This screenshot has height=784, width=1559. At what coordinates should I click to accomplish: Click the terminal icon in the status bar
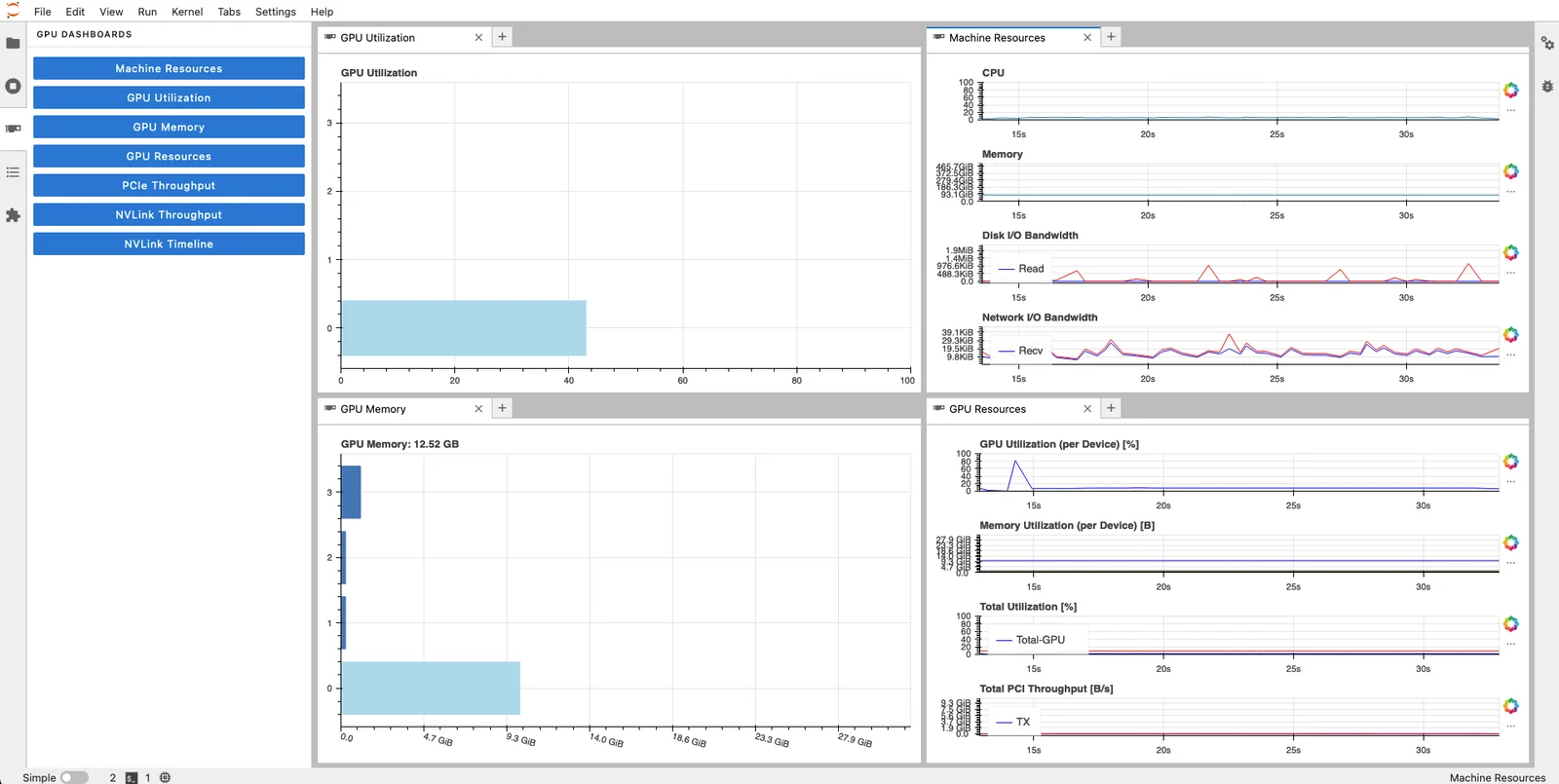[x=132, y=777]
